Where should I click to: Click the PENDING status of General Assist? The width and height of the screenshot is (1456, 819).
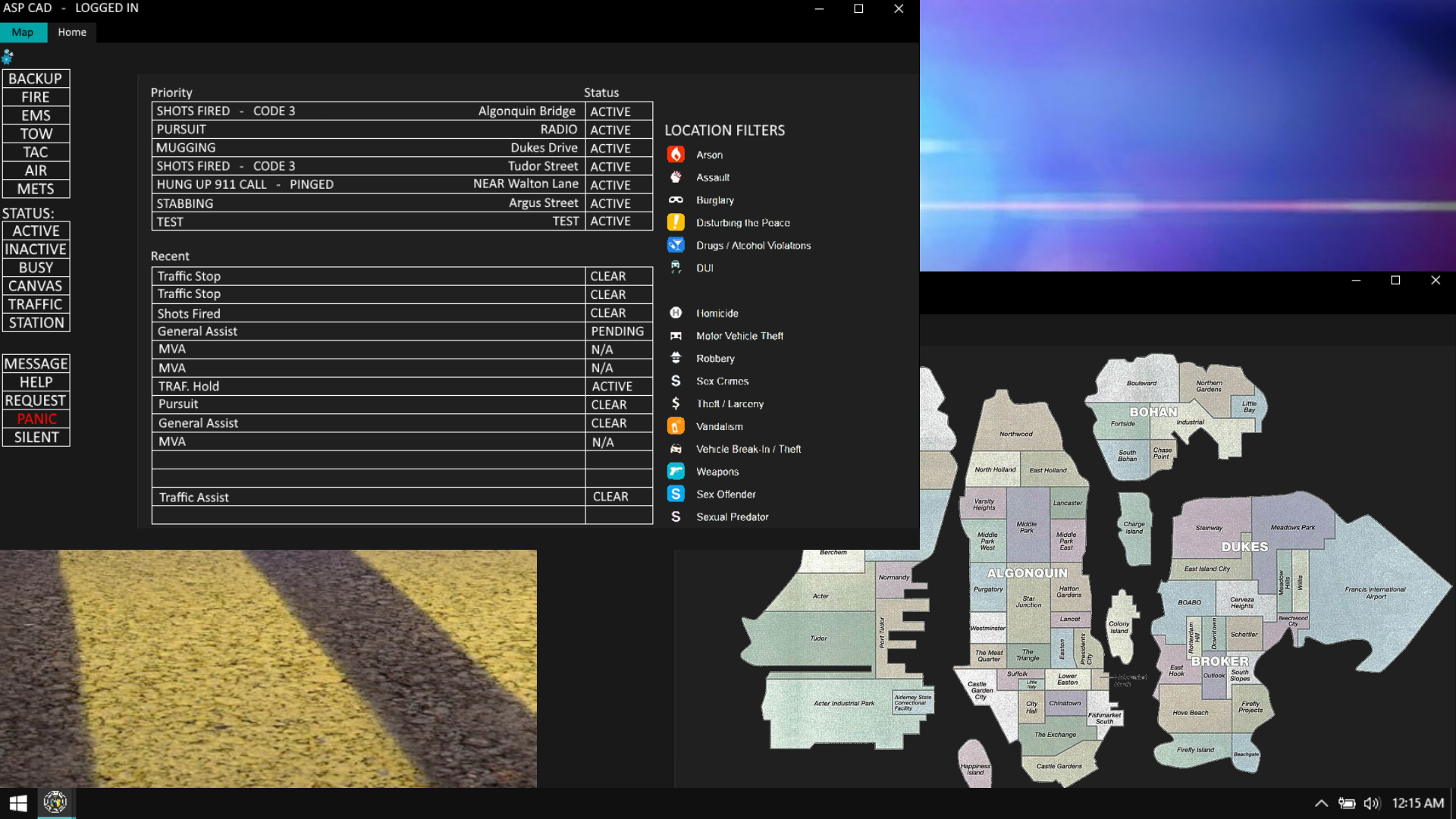coord(617,331)
